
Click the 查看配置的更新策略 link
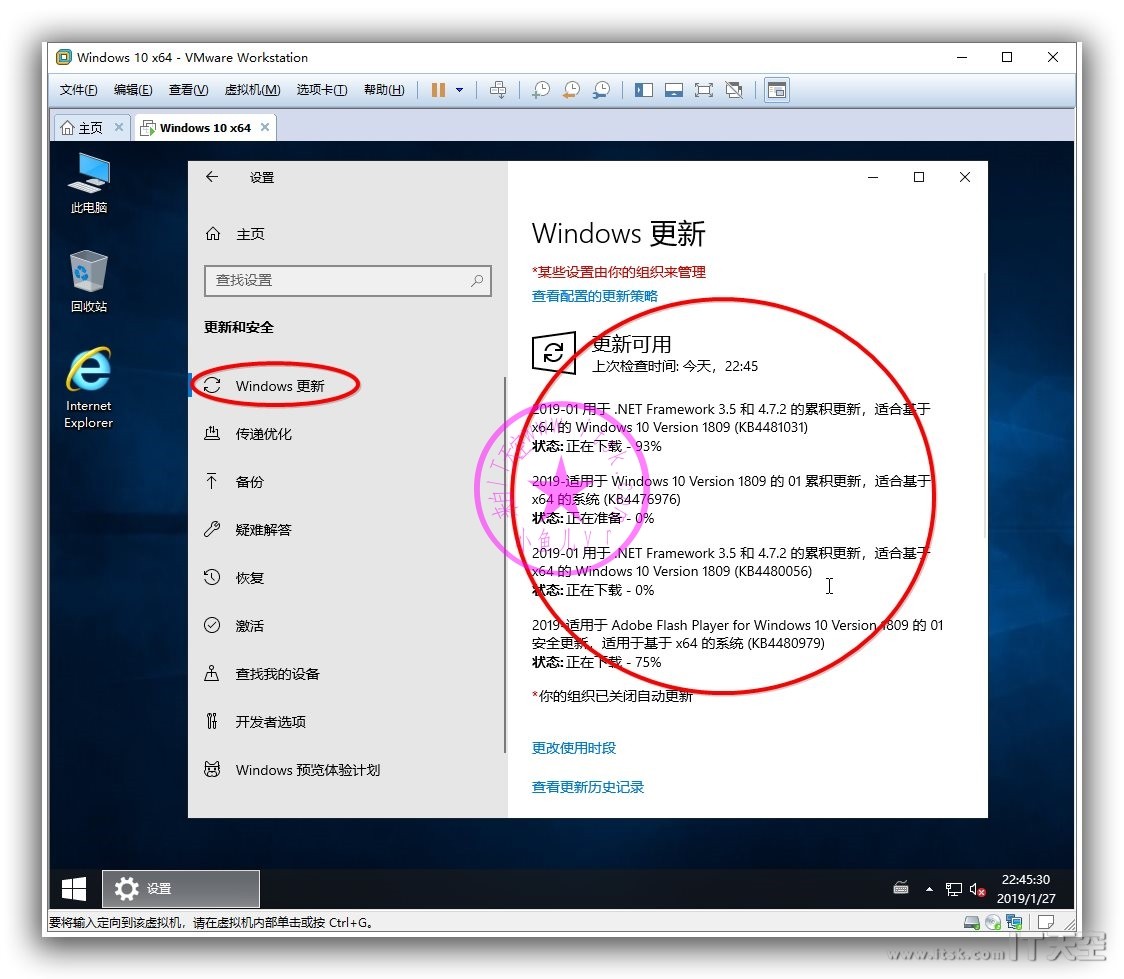click(594, 296)
